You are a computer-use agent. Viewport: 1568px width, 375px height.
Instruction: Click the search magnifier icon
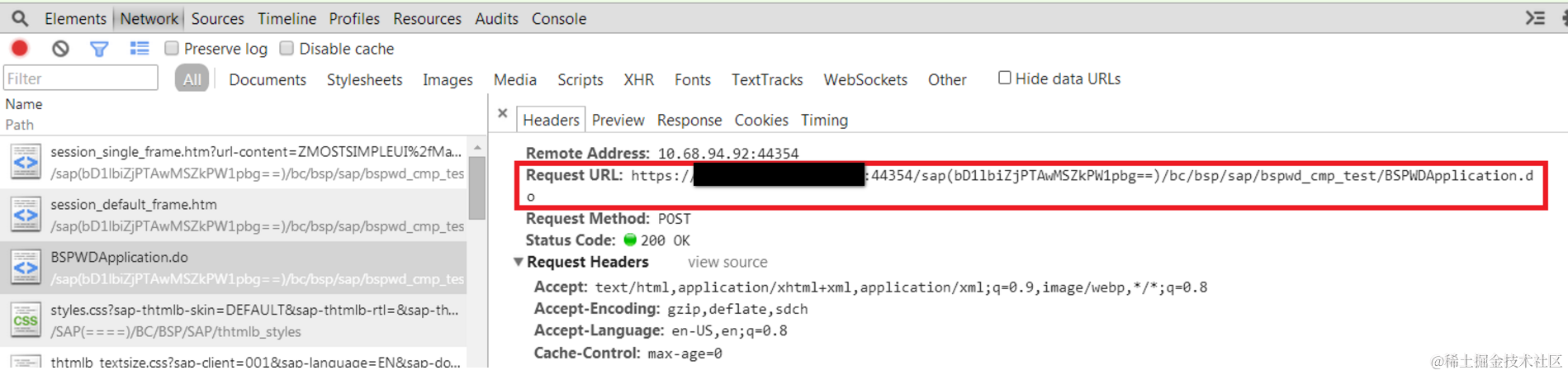pos(19,17)
